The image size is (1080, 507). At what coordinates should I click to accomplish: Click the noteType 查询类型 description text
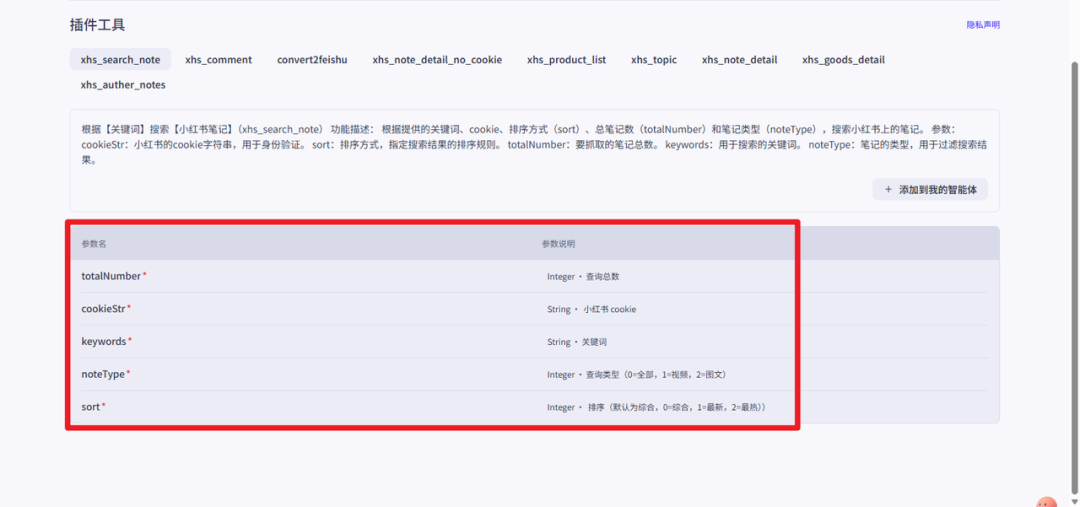[x=637, y=375]
